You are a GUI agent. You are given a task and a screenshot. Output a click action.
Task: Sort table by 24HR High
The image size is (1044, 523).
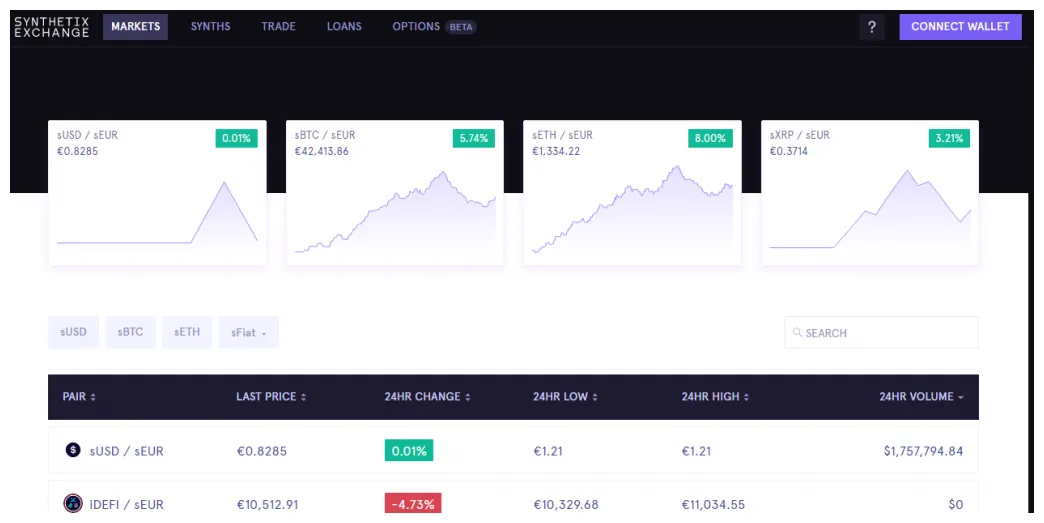point(715,397)
